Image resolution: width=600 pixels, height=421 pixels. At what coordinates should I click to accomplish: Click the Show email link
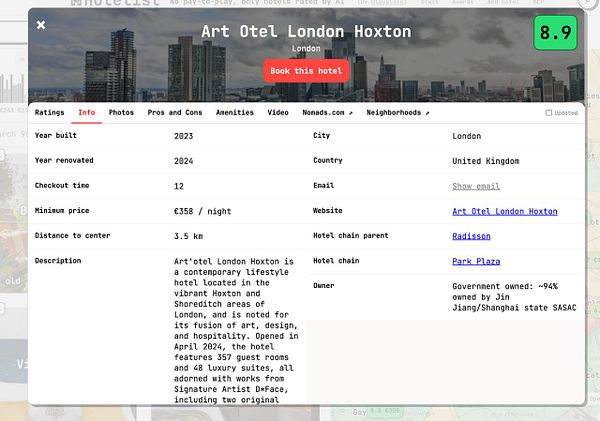click(x=476, y=186)
